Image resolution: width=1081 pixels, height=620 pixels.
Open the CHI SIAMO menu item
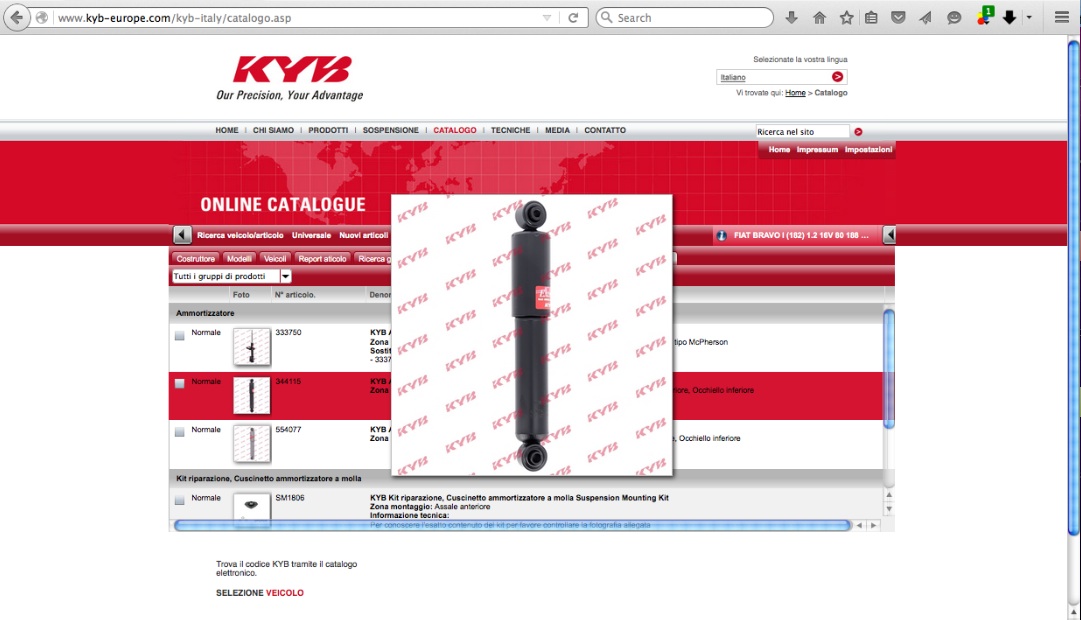point(273,130)
